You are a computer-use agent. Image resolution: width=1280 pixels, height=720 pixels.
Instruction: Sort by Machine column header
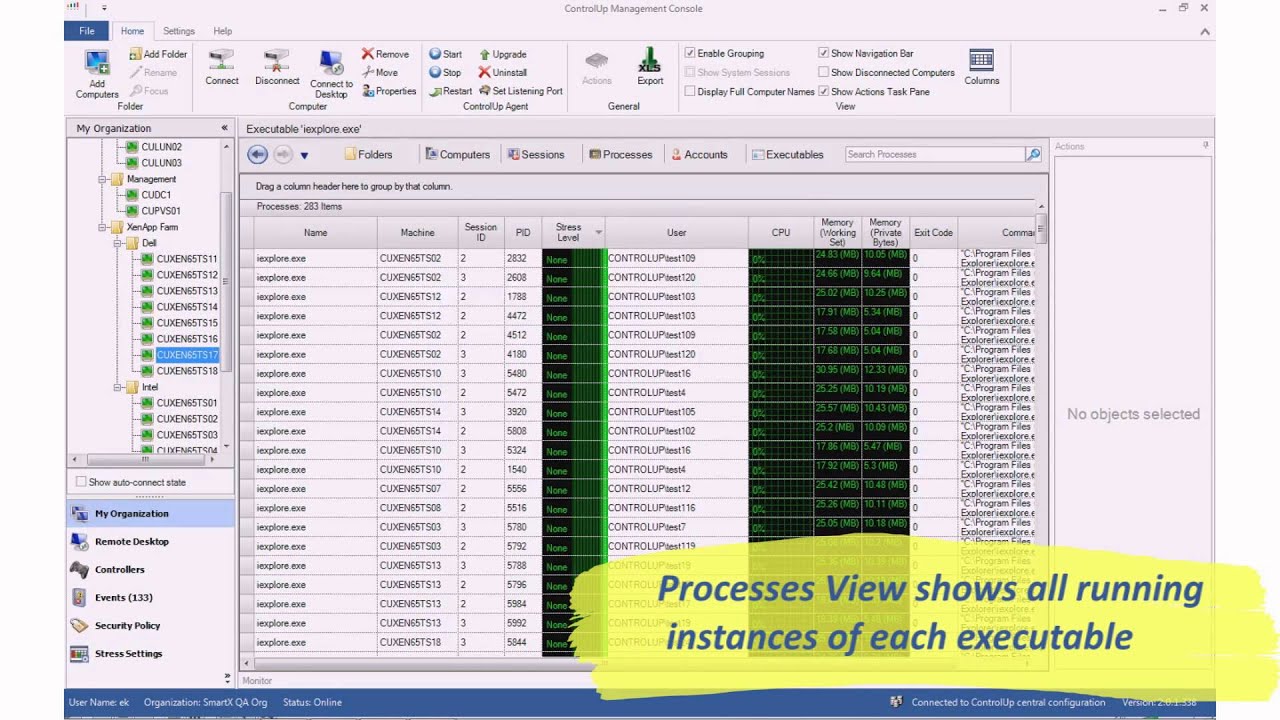pyautogui.click(x=417, y=232)
